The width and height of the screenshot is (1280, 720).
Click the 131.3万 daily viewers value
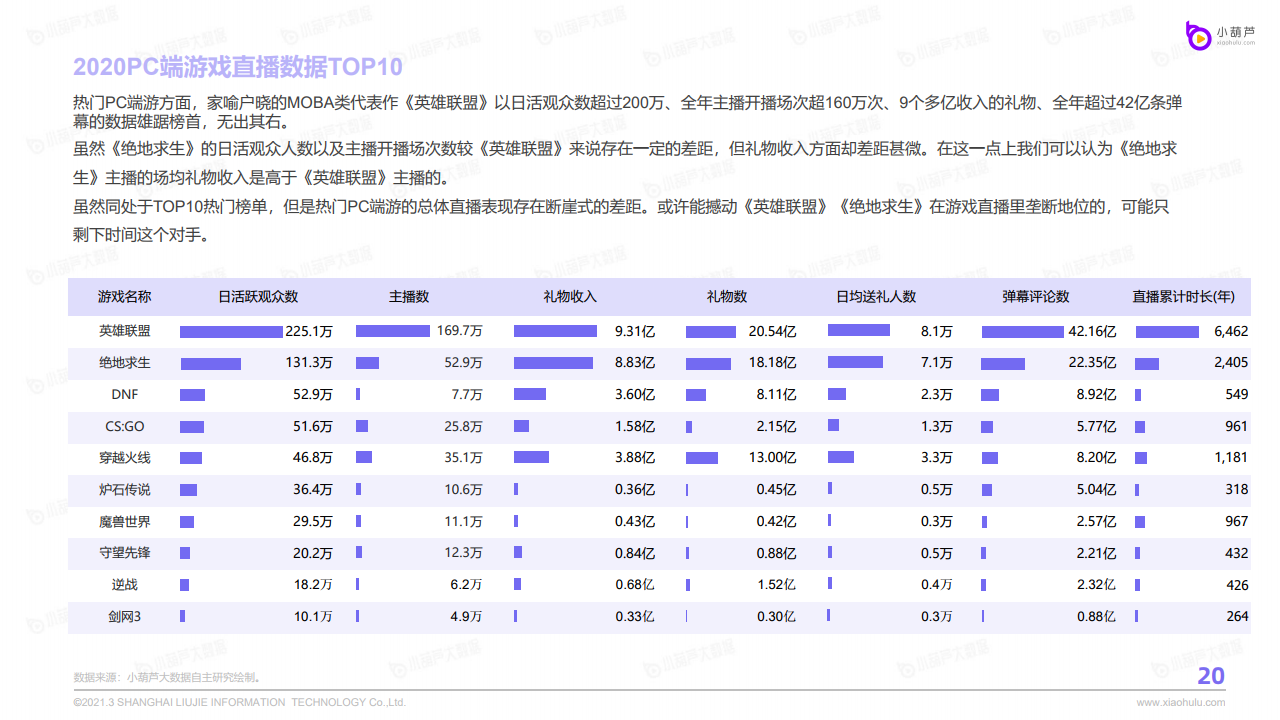(x=309, y=363)
